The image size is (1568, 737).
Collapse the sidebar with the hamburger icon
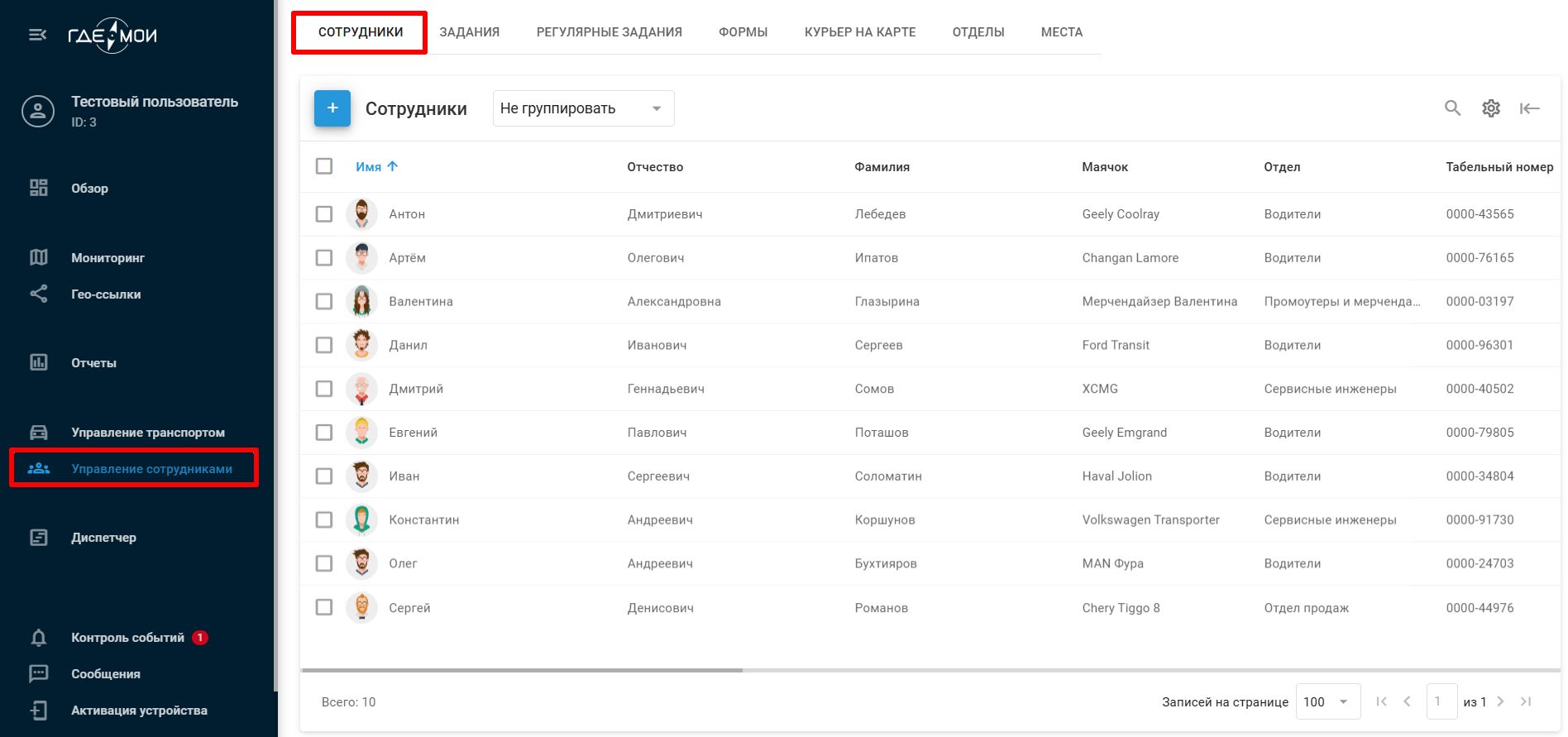click(37, 35)
